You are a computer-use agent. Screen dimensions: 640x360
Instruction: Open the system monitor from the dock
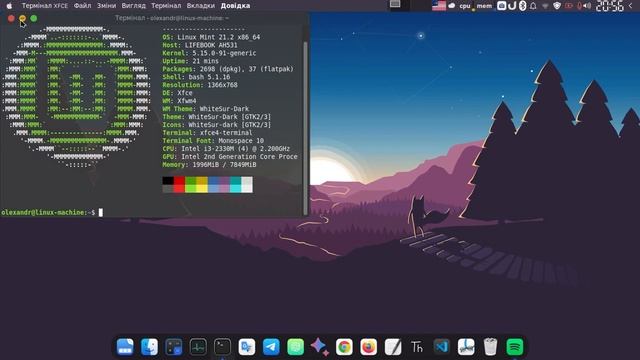click(198, 347)
